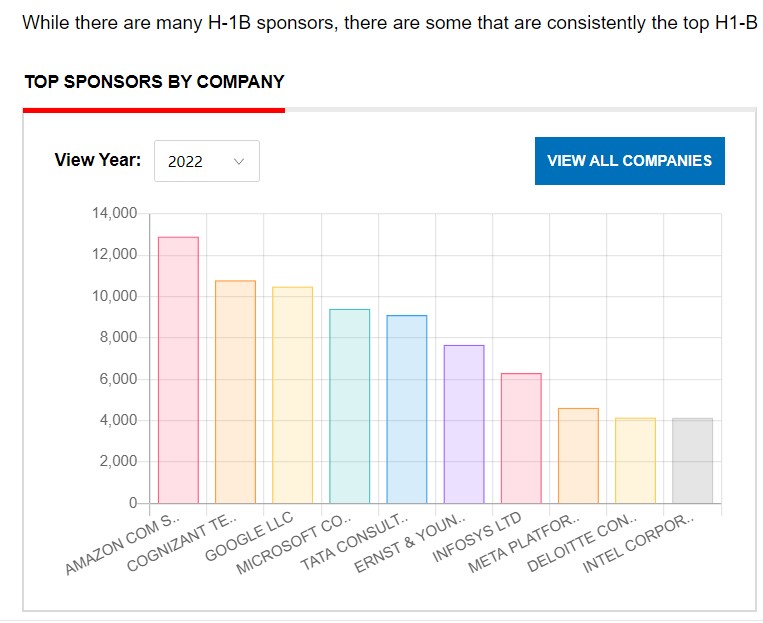Click the Google LLC bar
Viewport: 763px width, 623px height.
point(292,395)
